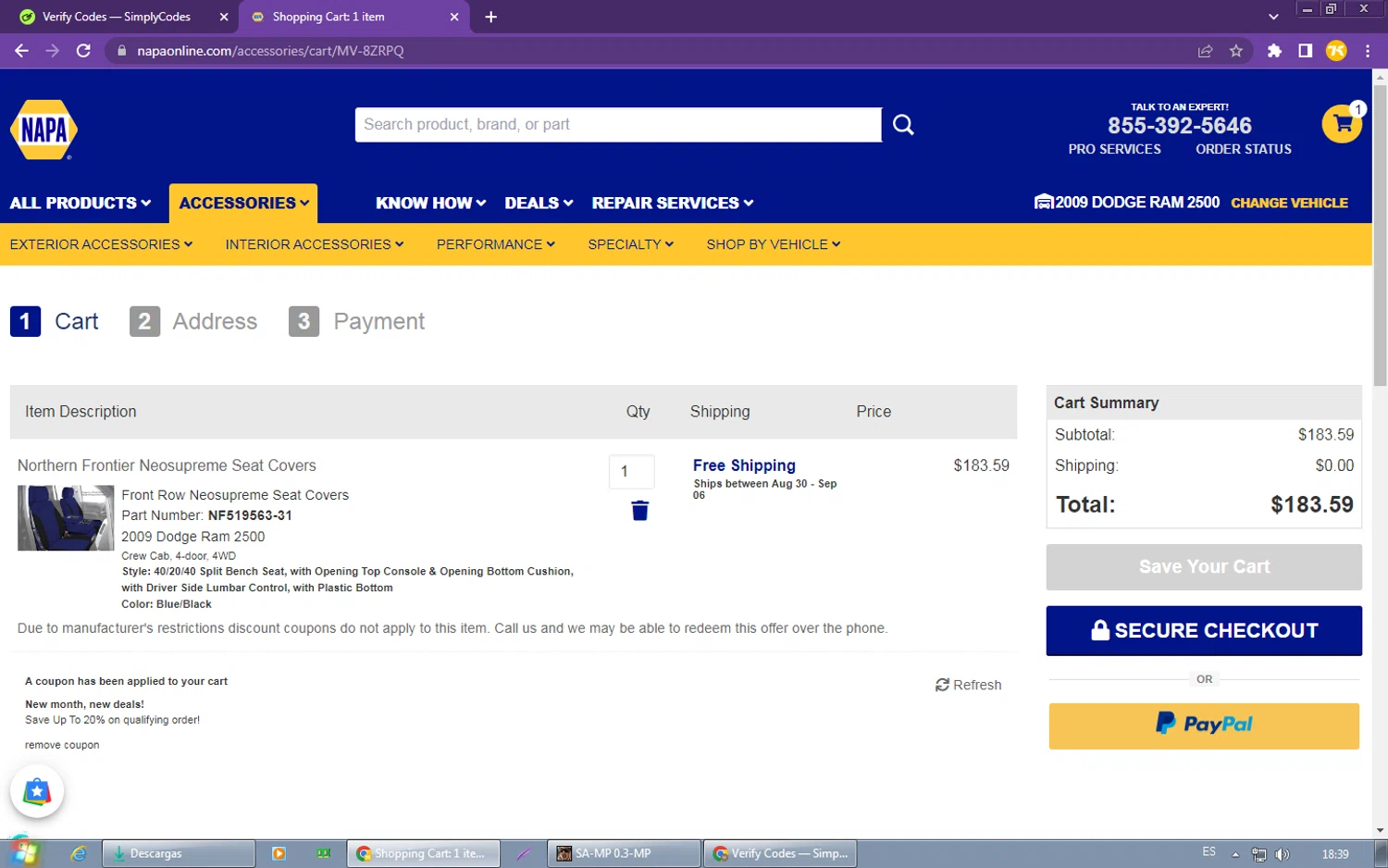Click the browser forward arrow
The height and width of the screenshot is (868, 1388).
click(x=52, y=51)
